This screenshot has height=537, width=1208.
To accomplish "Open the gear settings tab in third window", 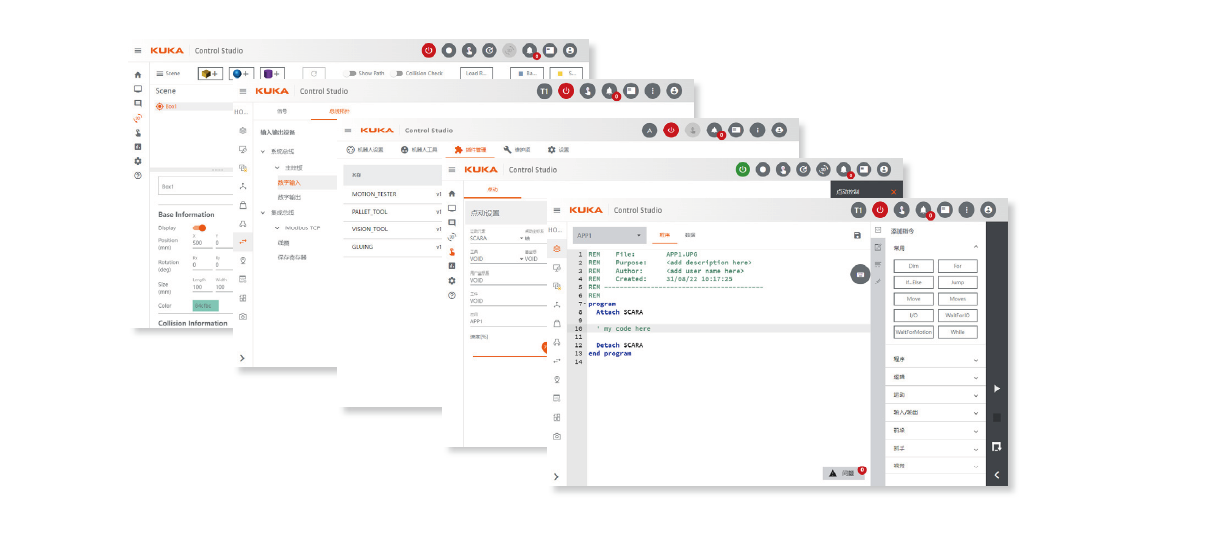I will (x=558, y=149).
